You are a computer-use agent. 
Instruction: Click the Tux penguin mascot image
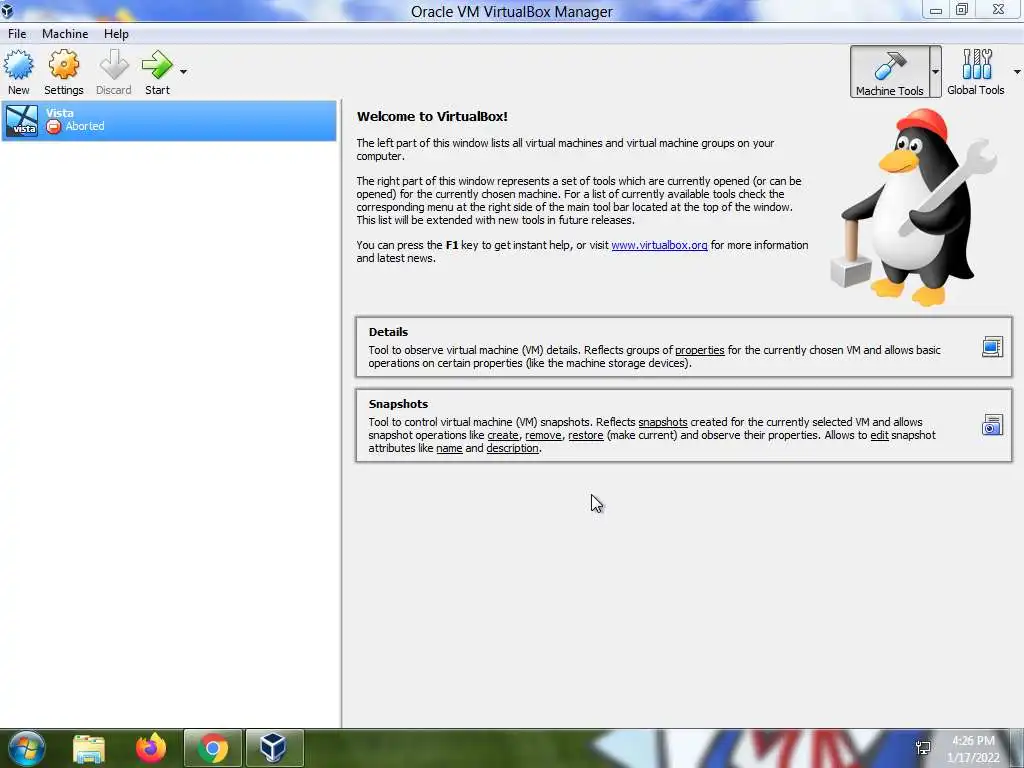[914, 207]
